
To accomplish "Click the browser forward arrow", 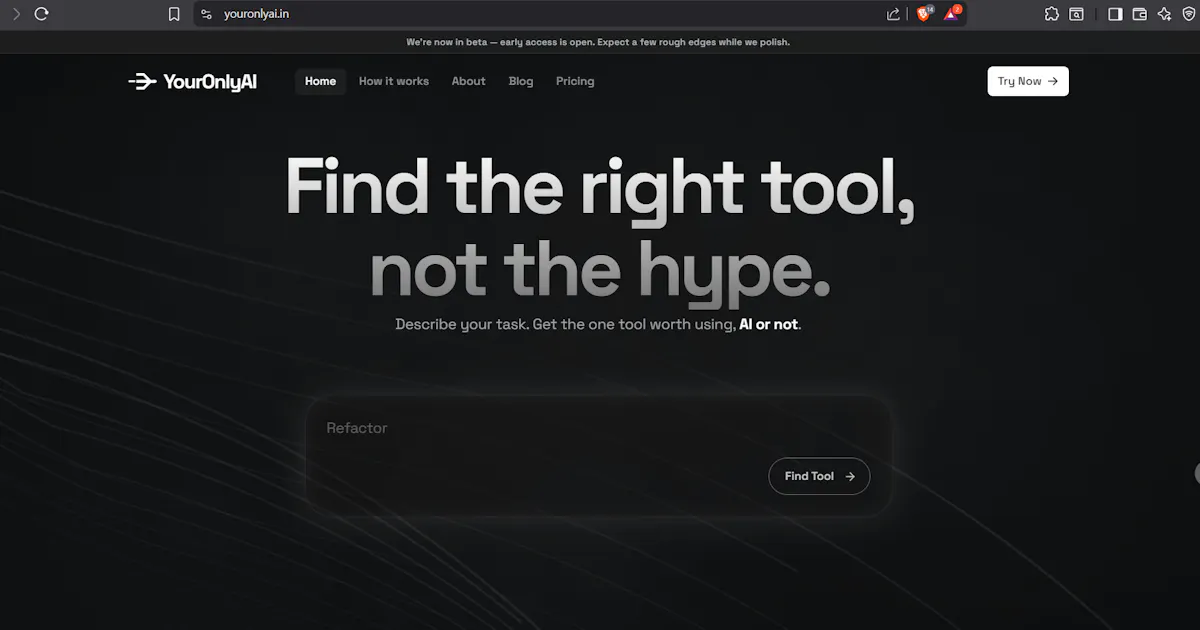I will click(x=16, y=14).
